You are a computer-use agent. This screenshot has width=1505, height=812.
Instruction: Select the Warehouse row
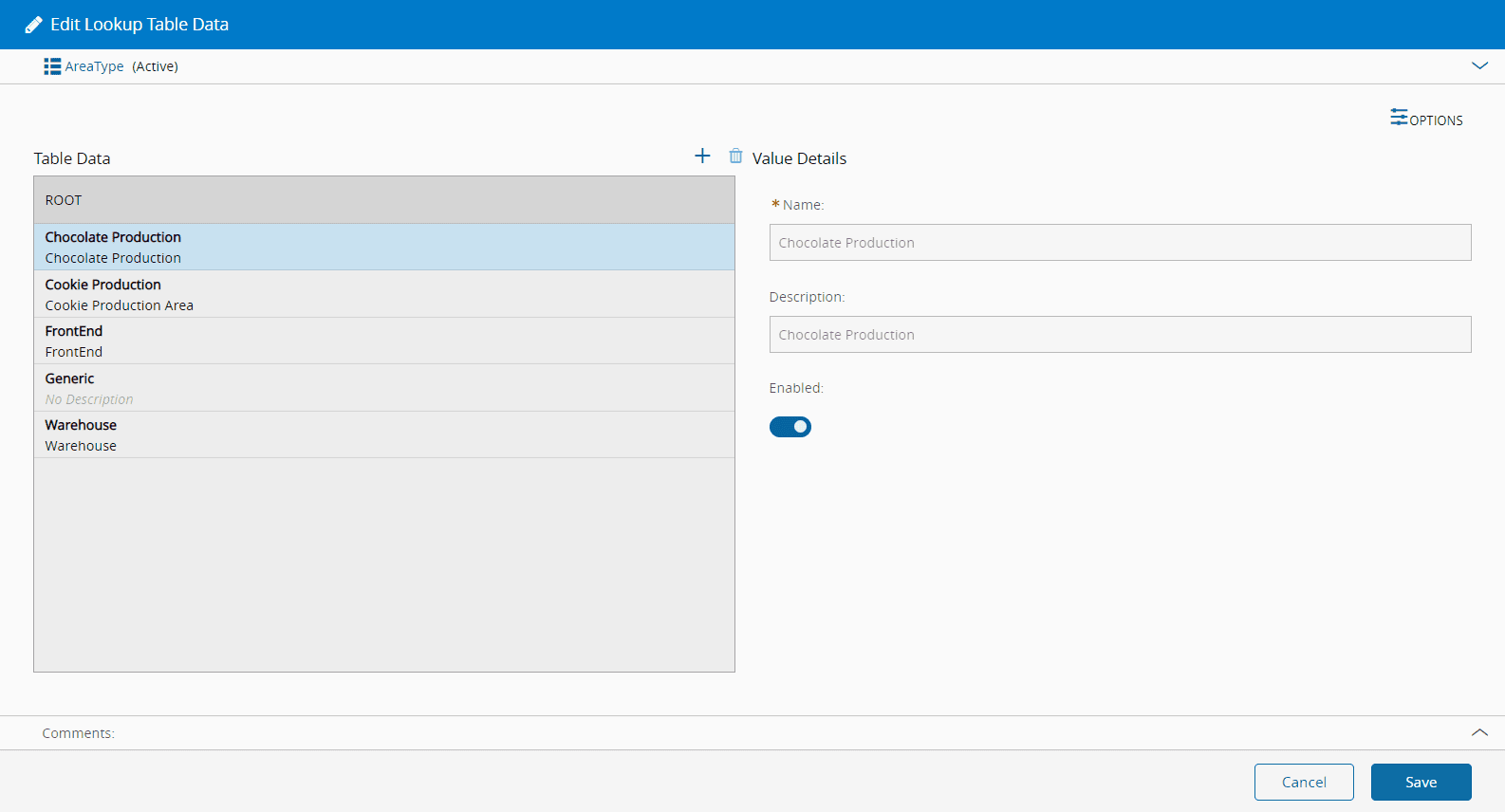point(383,434)
